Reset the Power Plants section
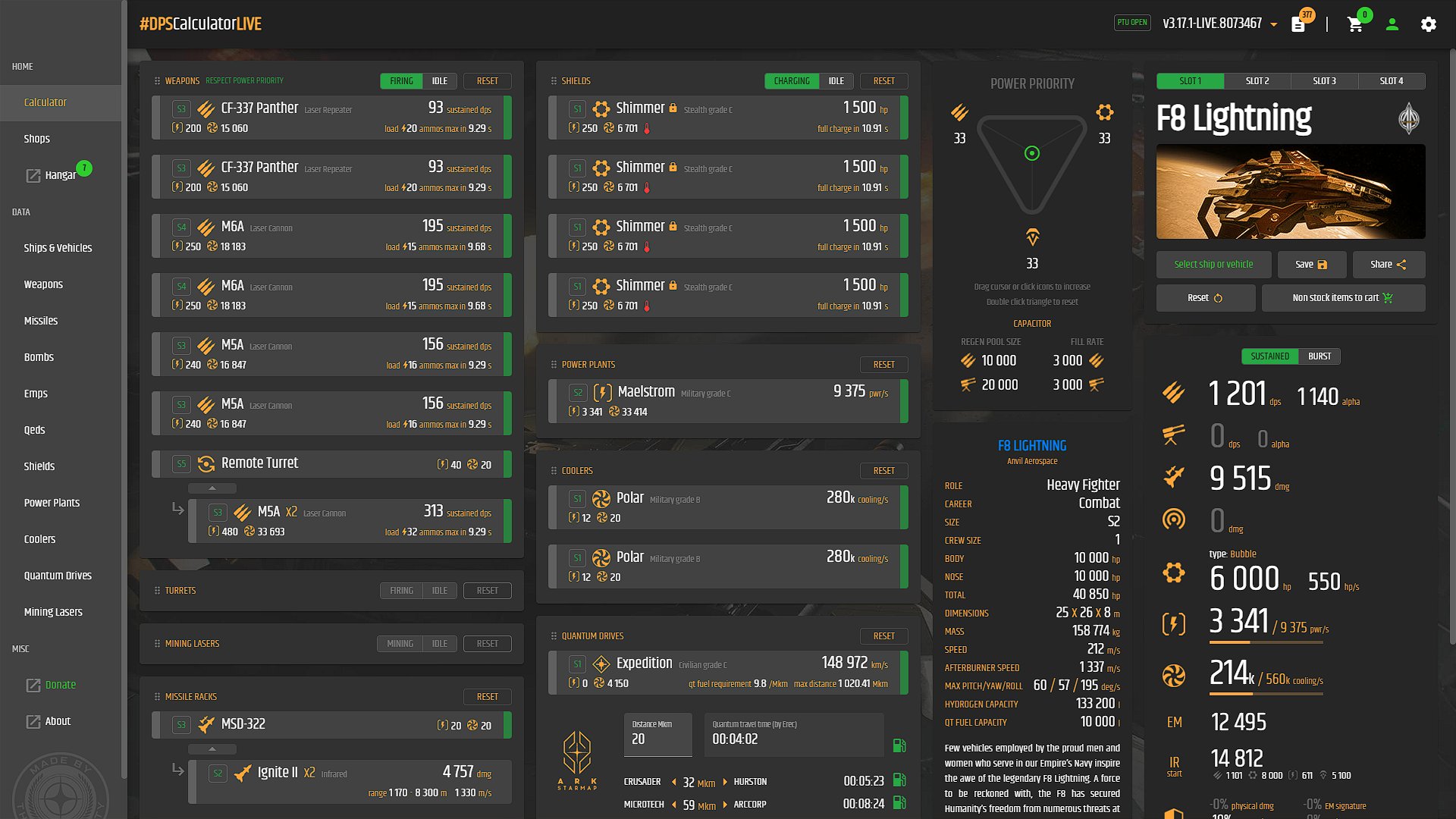The height and width of the screenshot is (819, 1456). [x=883, y=365]
